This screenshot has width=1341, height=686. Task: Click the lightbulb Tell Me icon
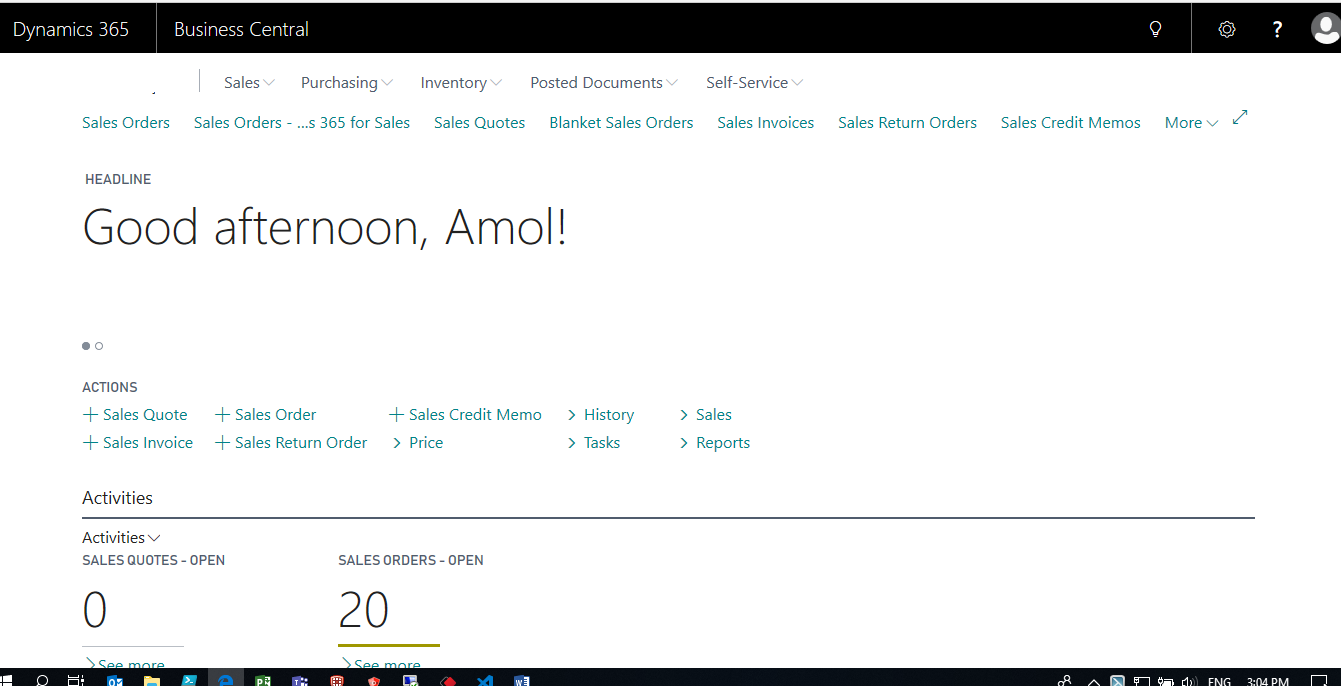tap(1155, 29)
